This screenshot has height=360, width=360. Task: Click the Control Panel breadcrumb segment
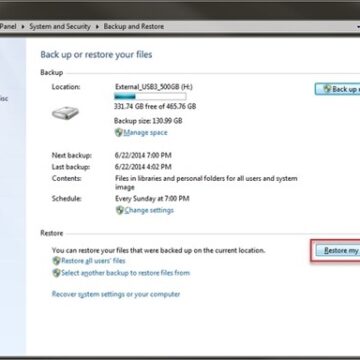point(8,26)
